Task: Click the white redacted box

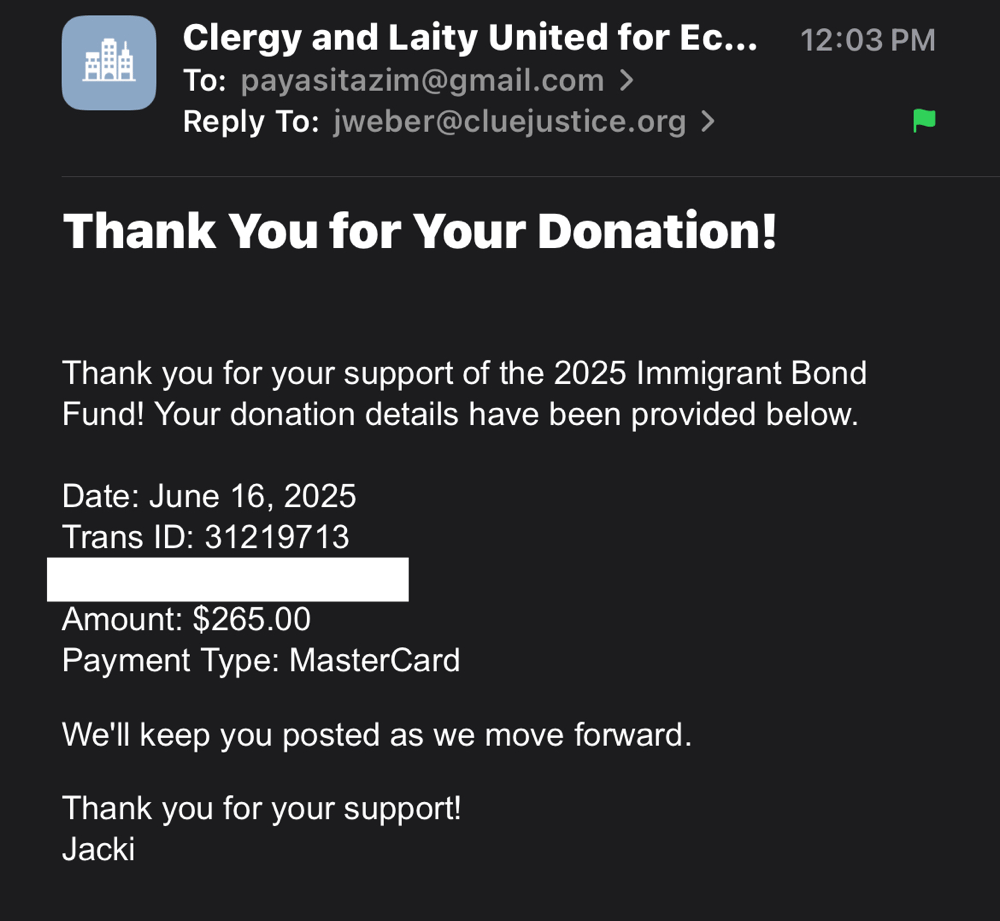Action: point(227,580)
